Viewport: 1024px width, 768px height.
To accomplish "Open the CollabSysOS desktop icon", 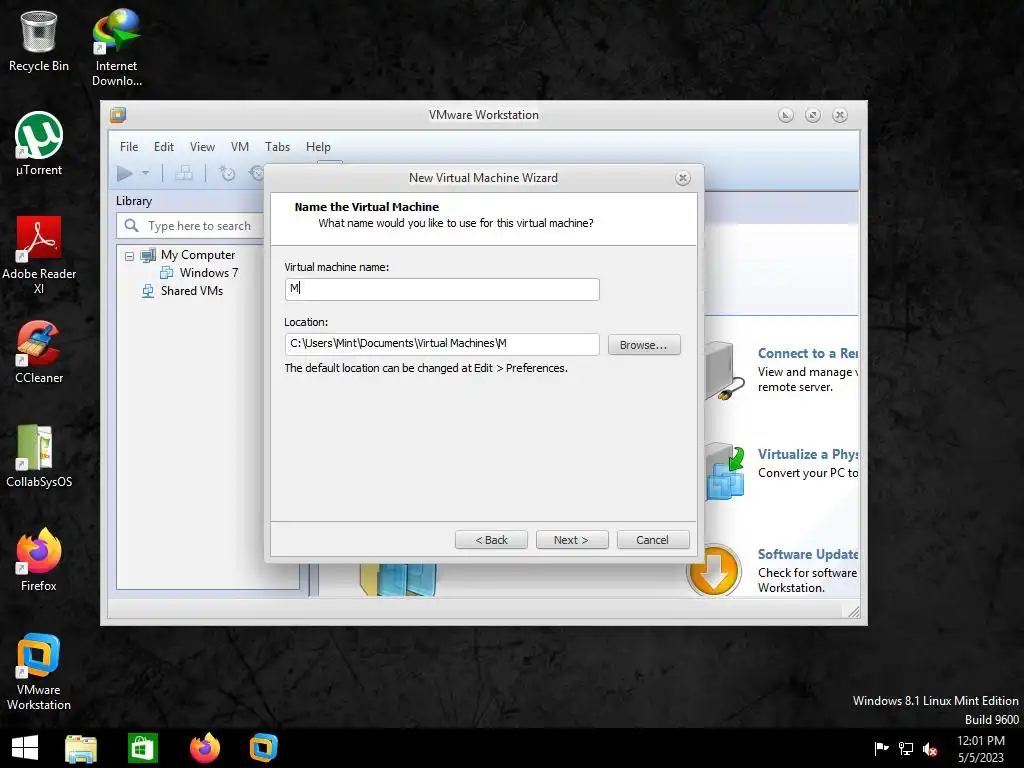I will pyautogui.click(x=39, y=456).
